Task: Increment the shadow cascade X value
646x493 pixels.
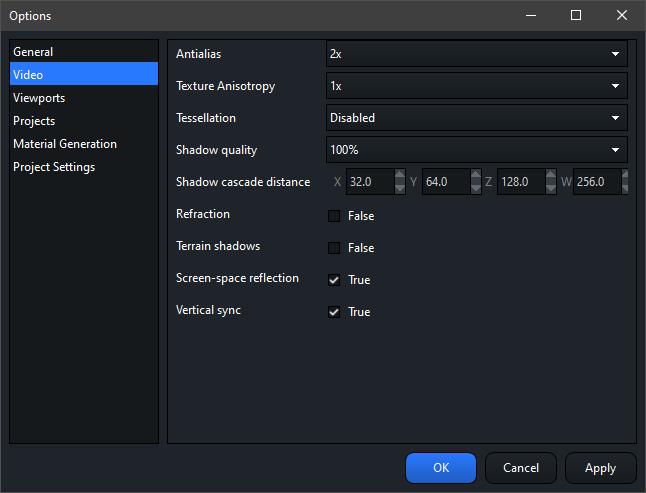Action: click(400, 176)
